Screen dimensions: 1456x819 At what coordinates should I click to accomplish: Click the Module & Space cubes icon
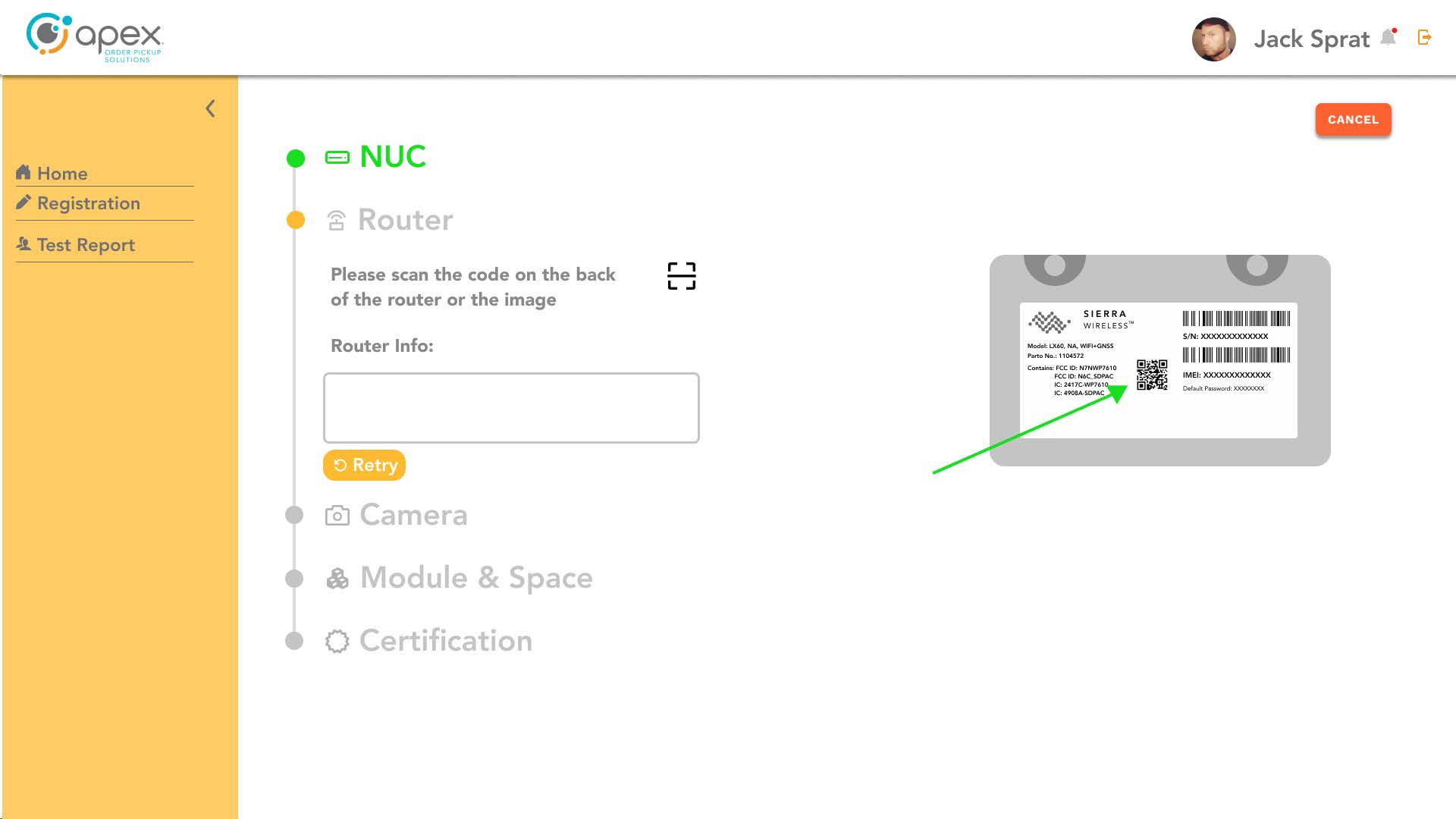coord(337,579)
